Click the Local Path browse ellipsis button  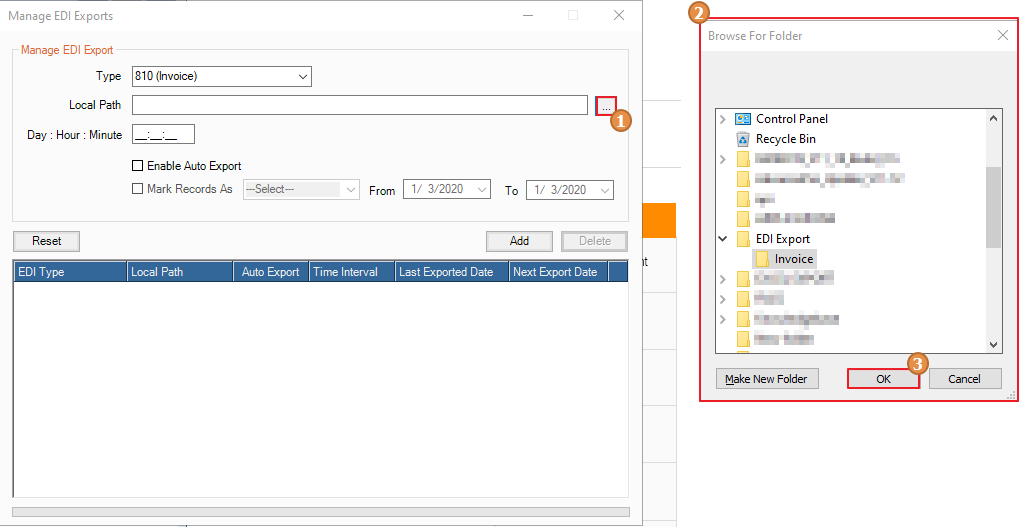point(606,105)
